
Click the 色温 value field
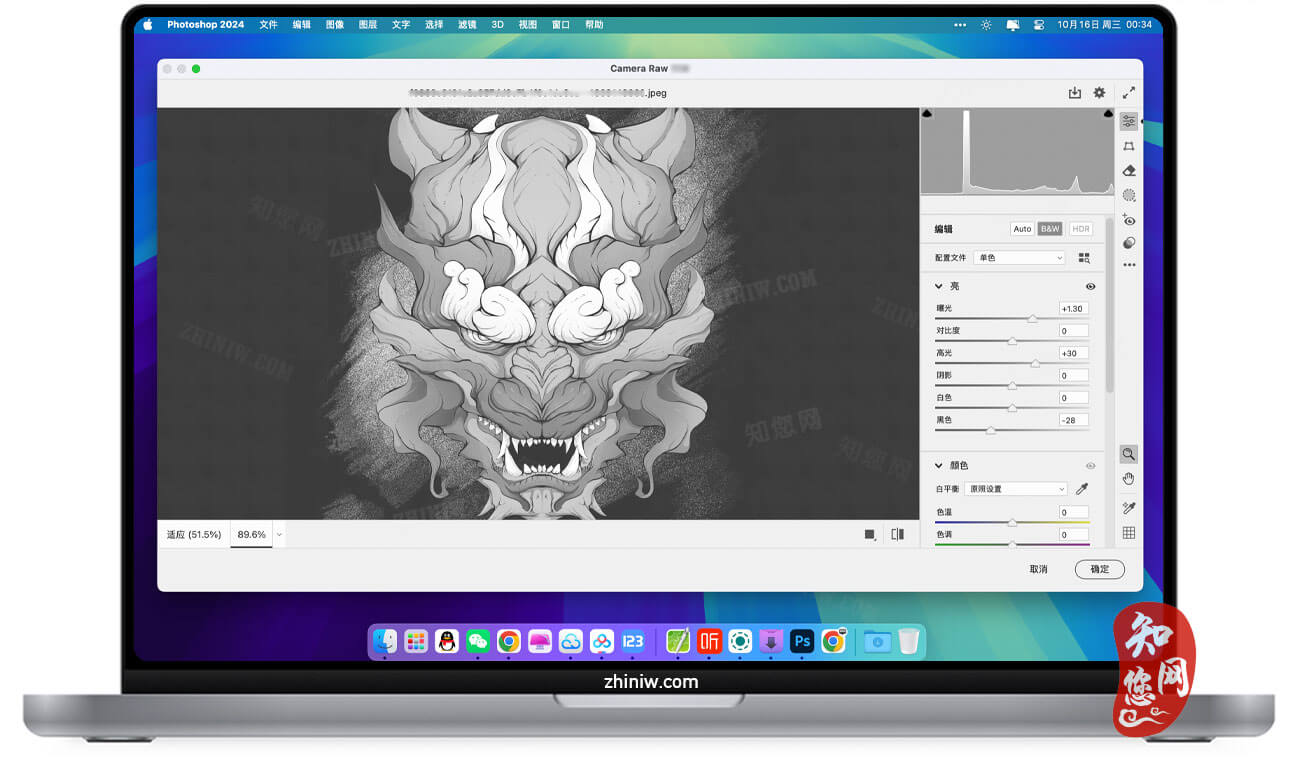(1074, 512)
